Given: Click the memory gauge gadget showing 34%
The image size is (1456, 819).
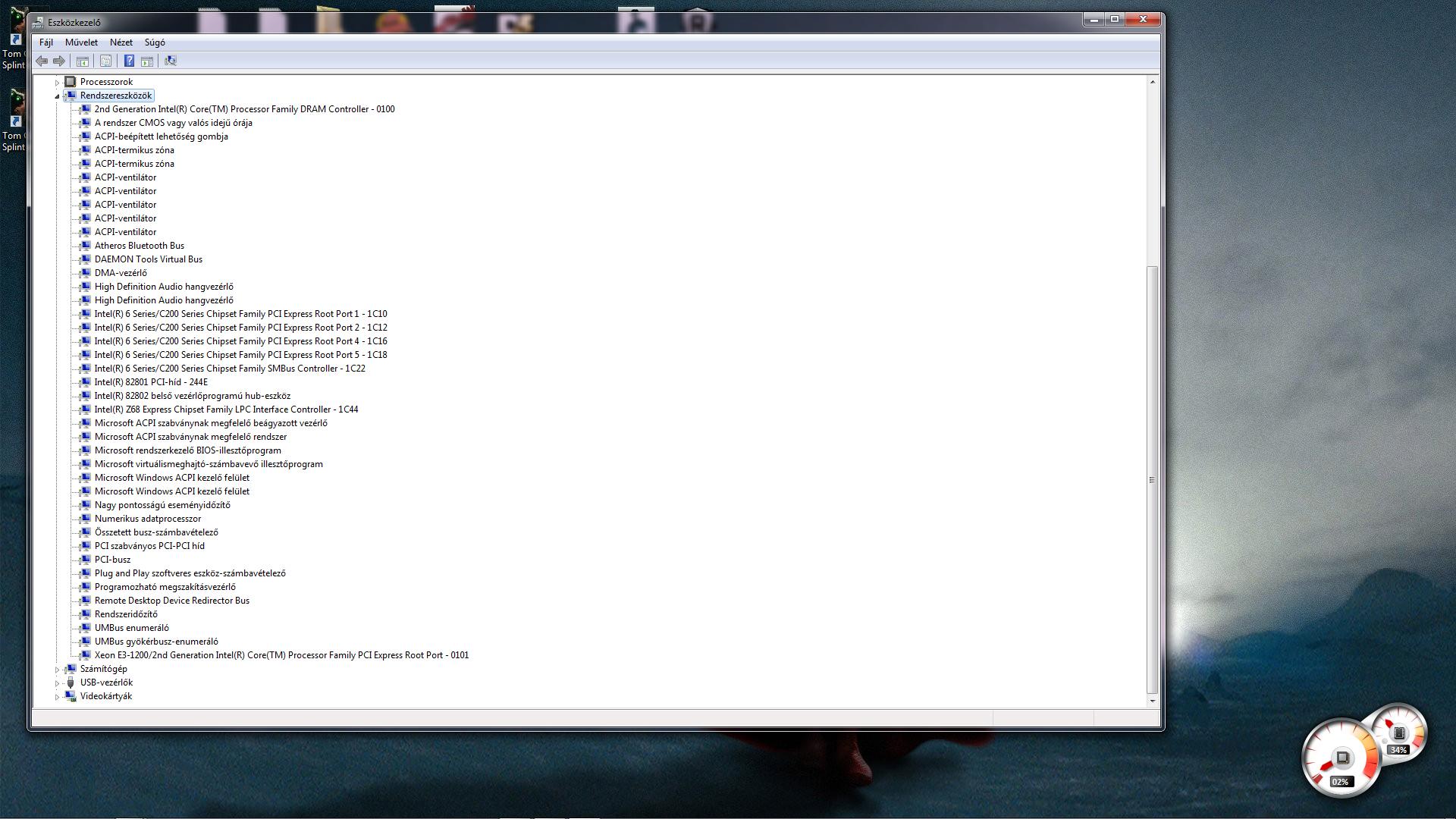Looking at the screenshot, I should tap(1398, 733).
